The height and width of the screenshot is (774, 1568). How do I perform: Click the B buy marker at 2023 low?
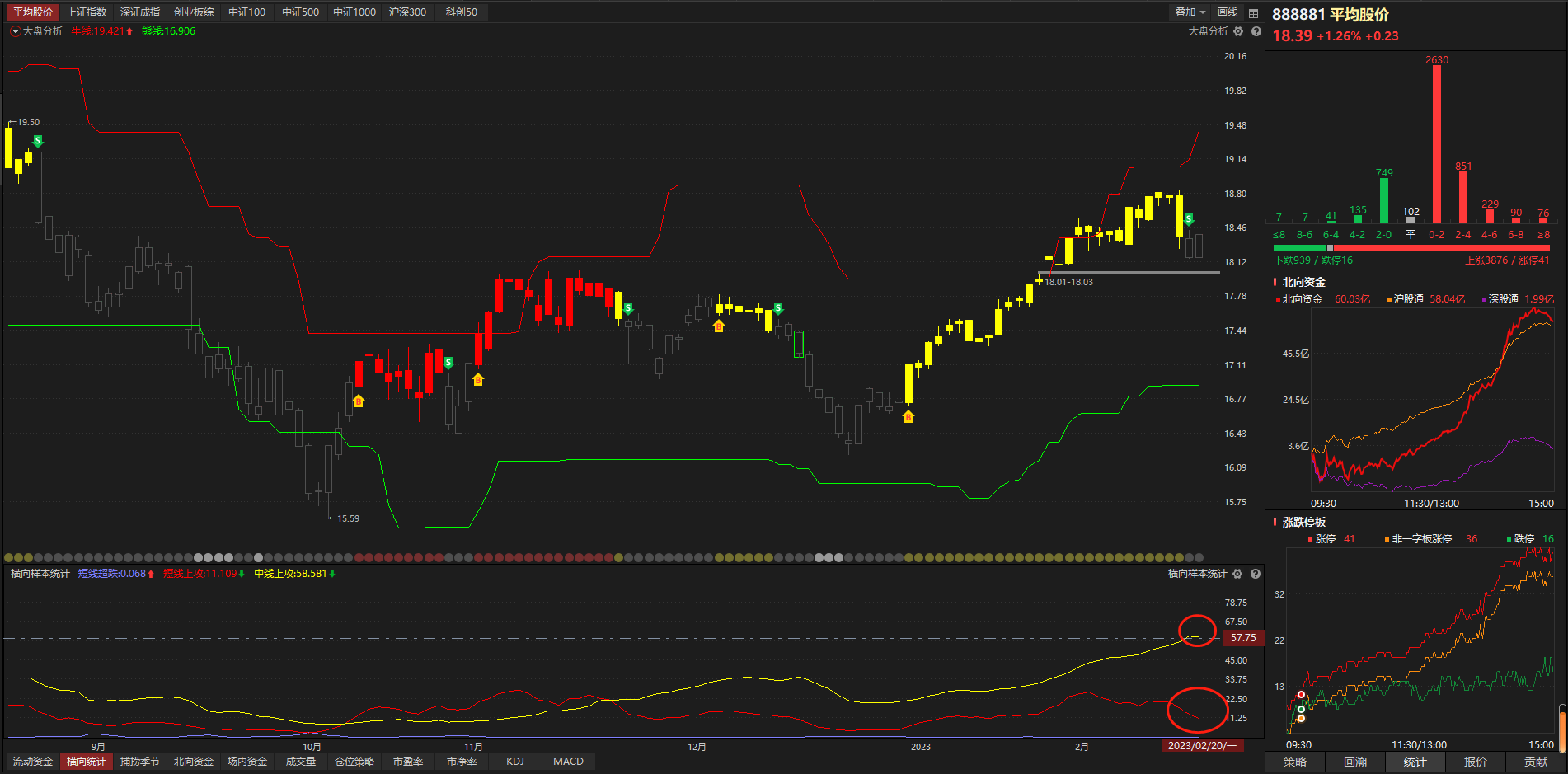point(908,417)
